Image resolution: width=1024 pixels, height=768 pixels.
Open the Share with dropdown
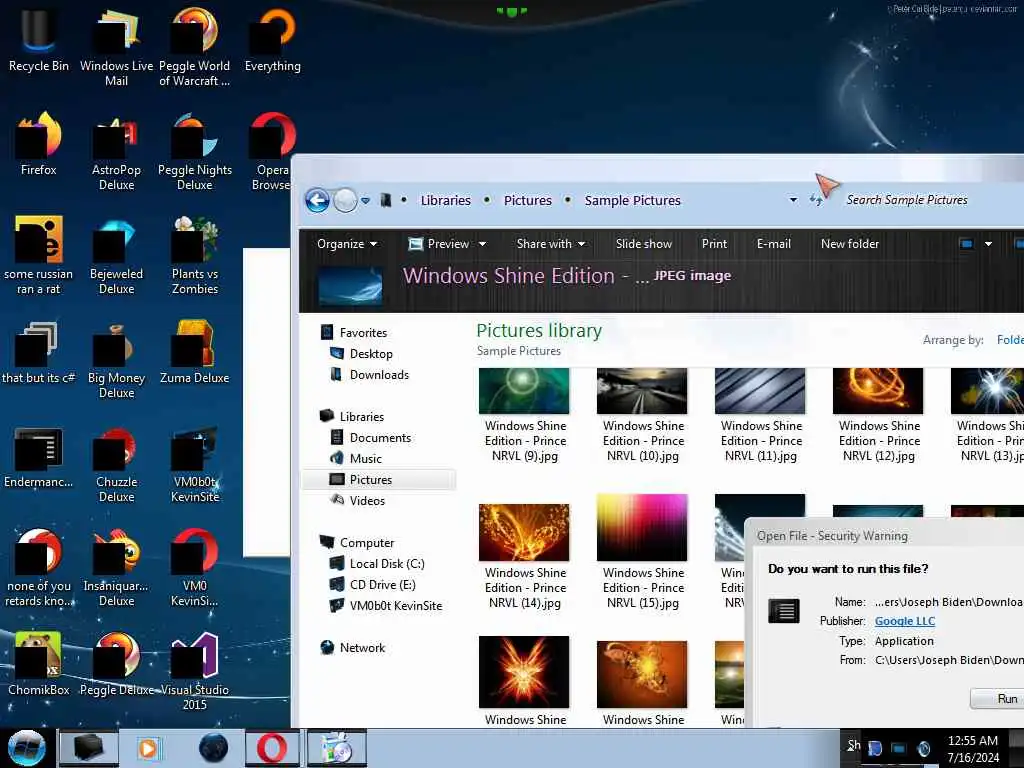point(551,244)
